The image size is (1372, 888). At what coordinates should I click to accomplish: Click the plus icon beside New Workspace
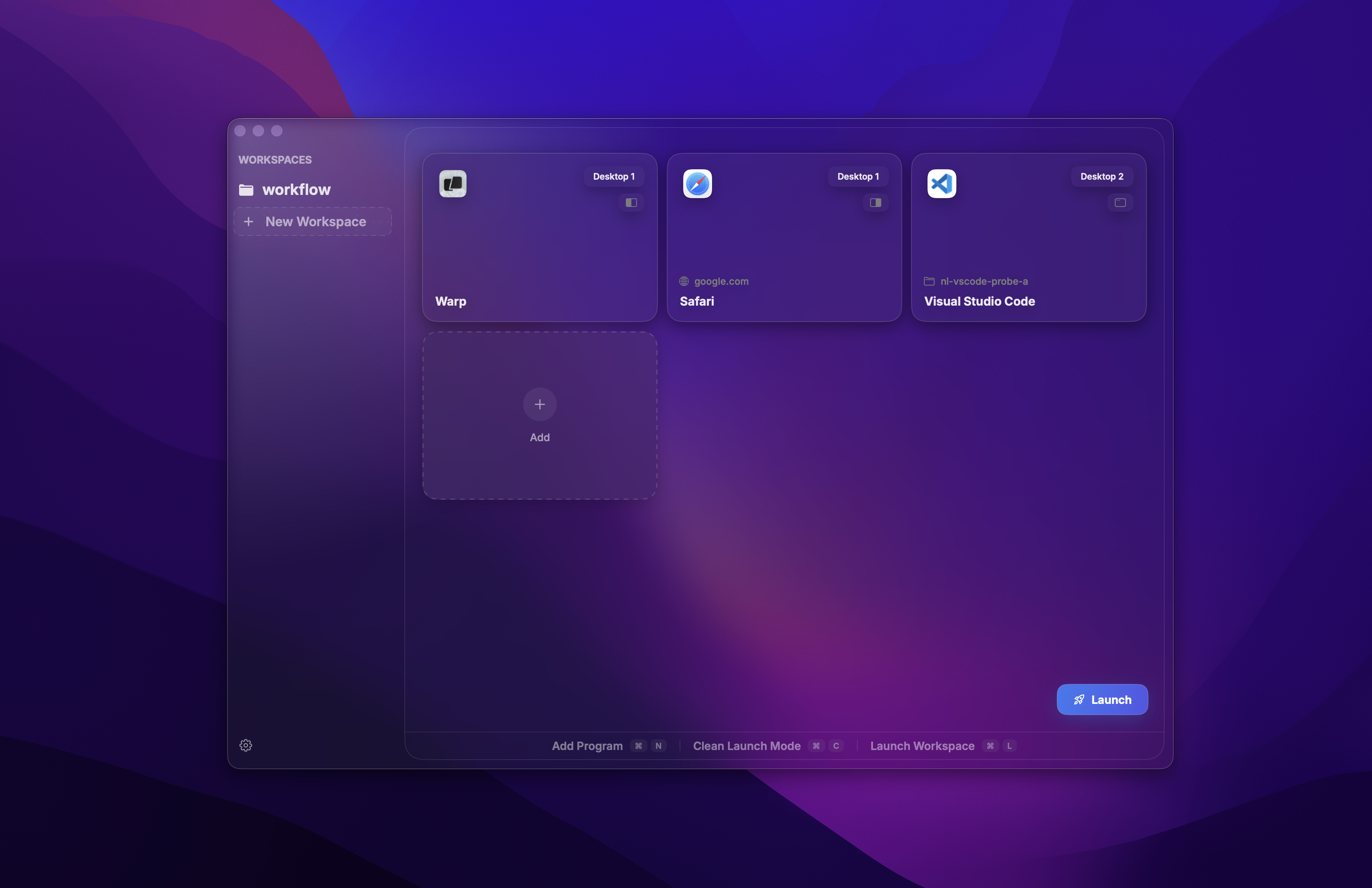(x=248, y=221)
